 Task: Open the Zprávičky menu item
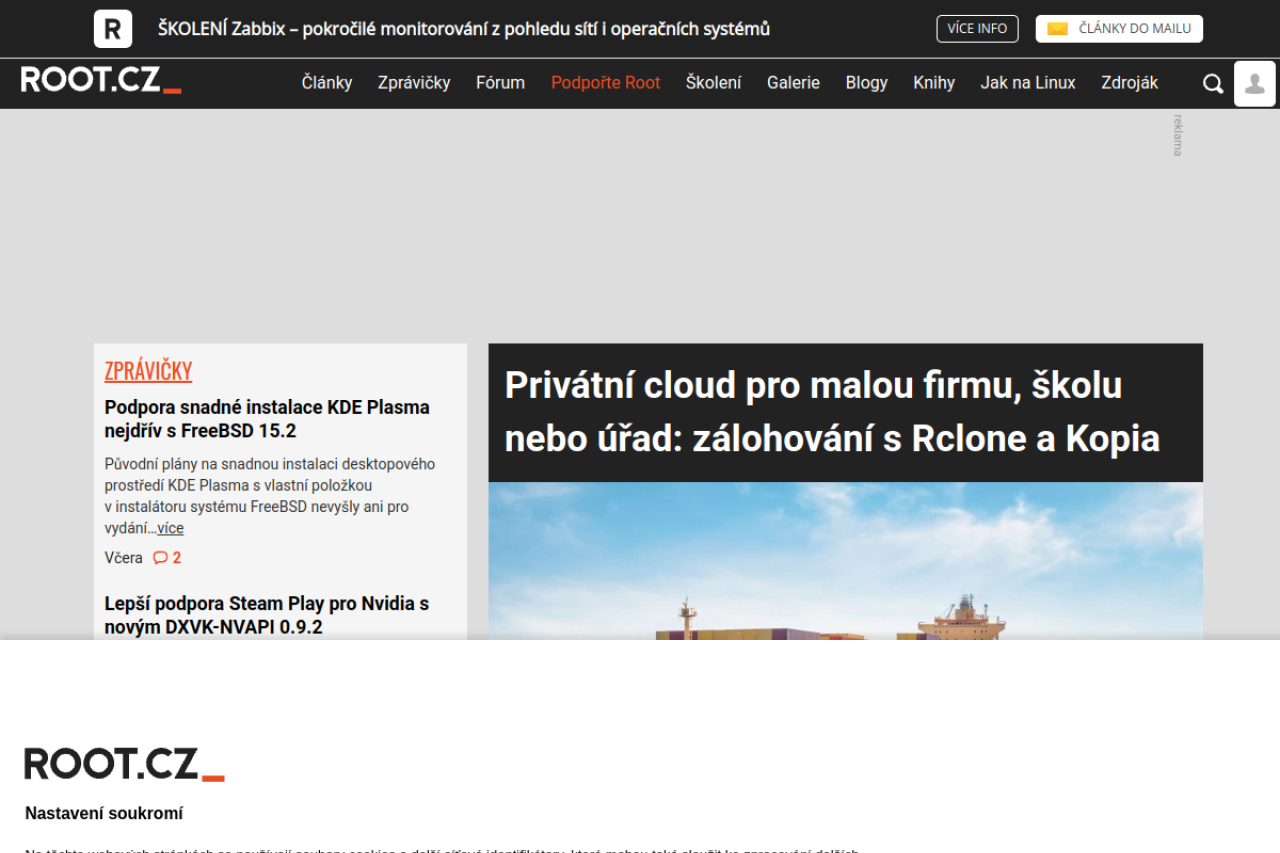tap(414, 83)
